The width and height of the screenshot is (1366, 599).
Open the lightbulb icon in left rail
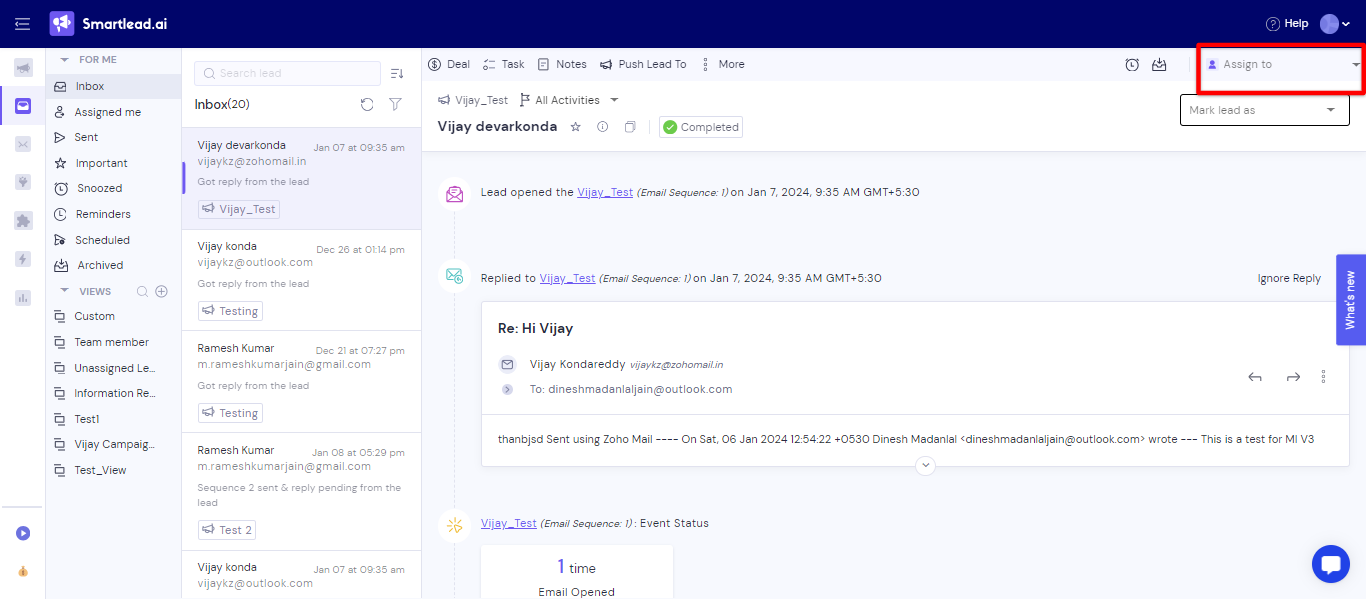[22, 182]
